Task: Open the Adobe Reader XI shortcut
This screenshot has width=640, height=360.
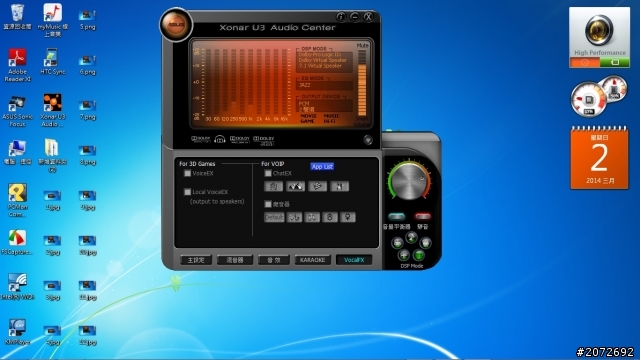Action: point(17,65)
